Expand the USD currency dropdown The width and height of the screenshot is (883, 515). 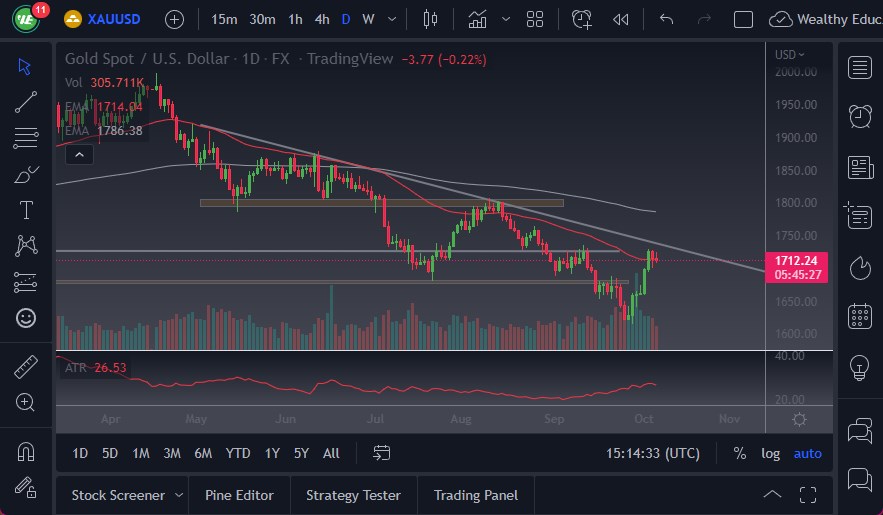(x=789, y=54)
